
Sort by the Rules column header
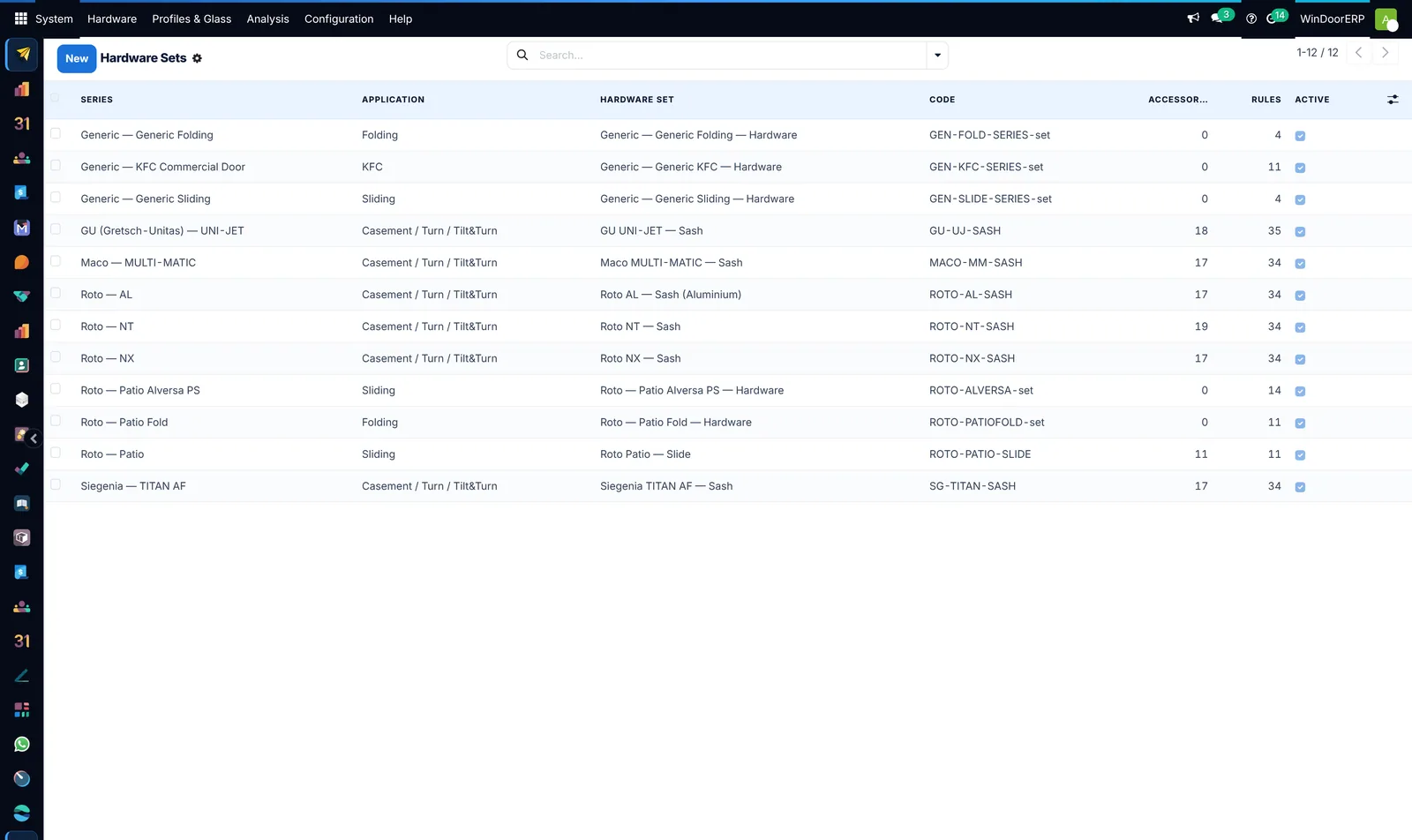coord(1266,100)
